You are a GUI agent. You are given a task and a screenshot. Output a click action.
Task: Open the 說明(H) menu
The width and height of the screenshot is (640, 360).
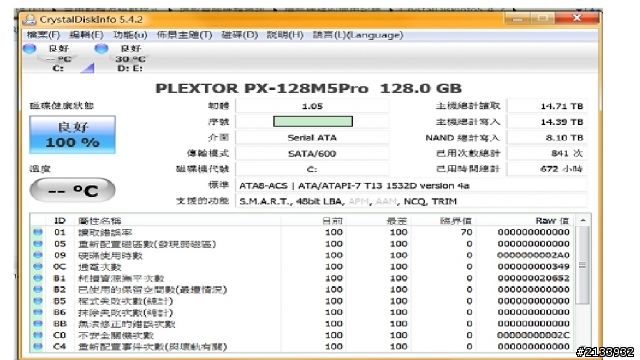point(285,35)
